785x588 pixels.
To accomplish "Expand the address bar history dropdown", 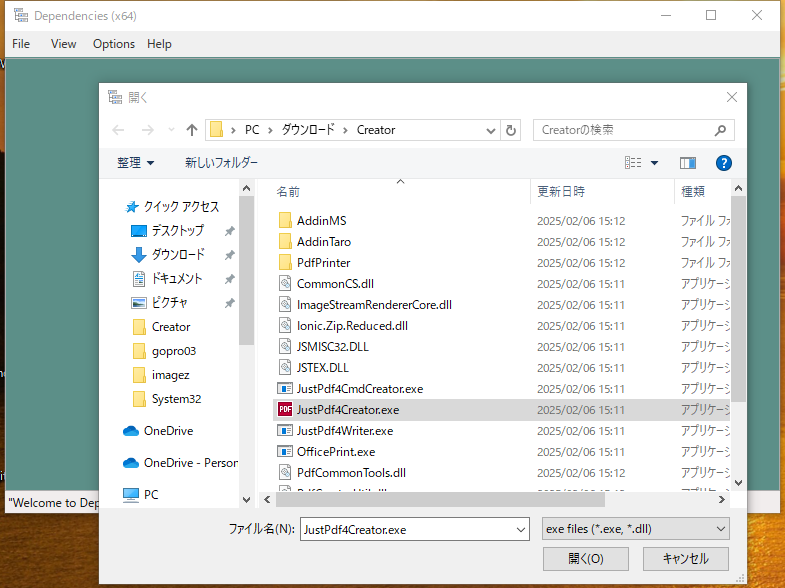I will click(491, 131).
